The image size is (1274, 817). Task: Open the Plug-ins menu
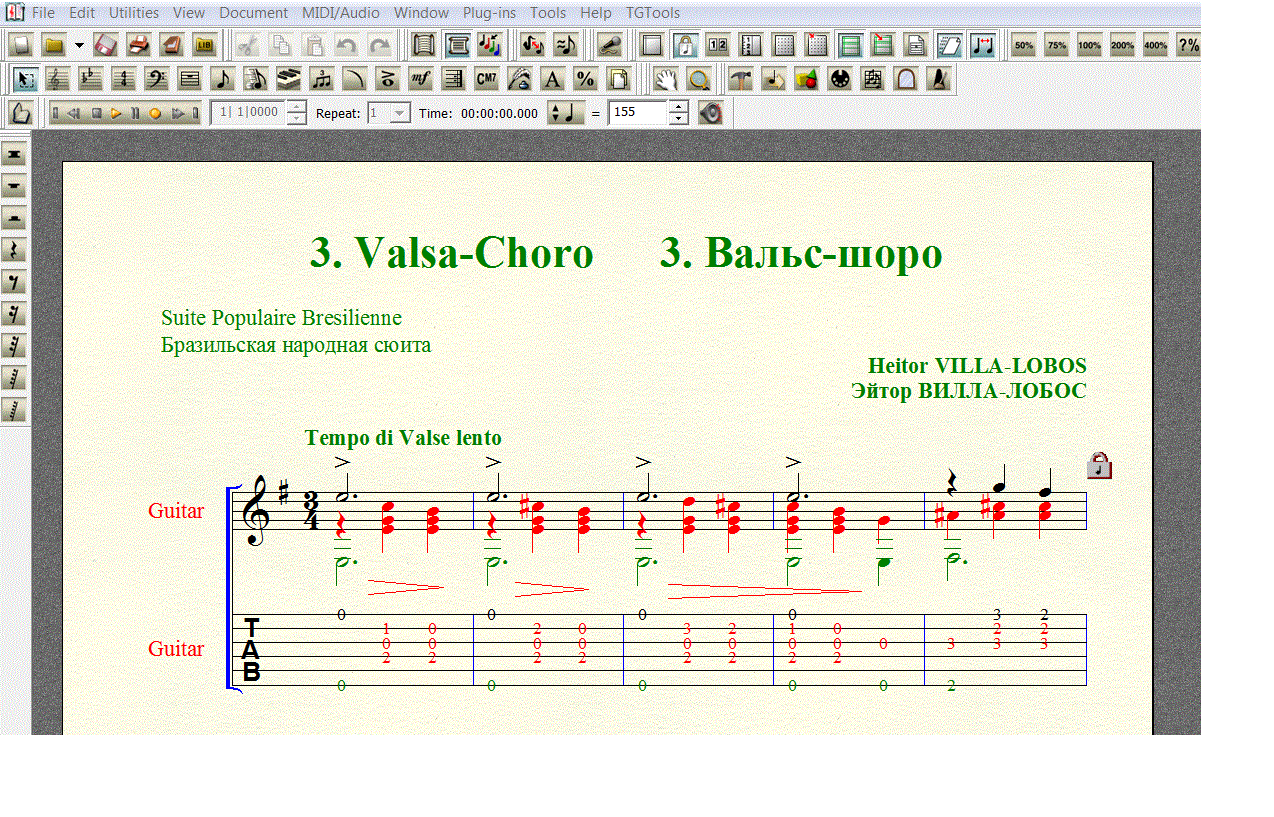point(489,13)
